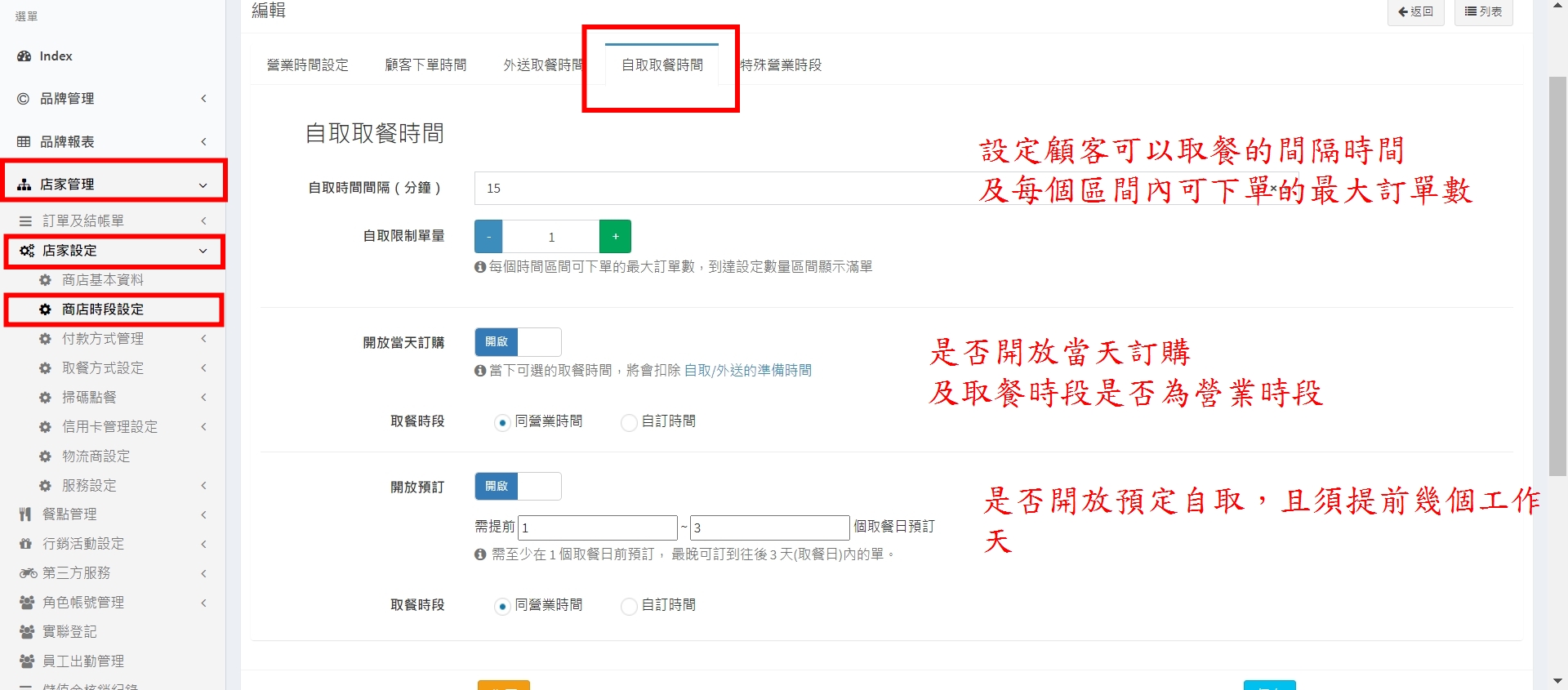1568x690 pixels.
Task: Toggle the 開放預訂 switch
Action: click(518, 487)
